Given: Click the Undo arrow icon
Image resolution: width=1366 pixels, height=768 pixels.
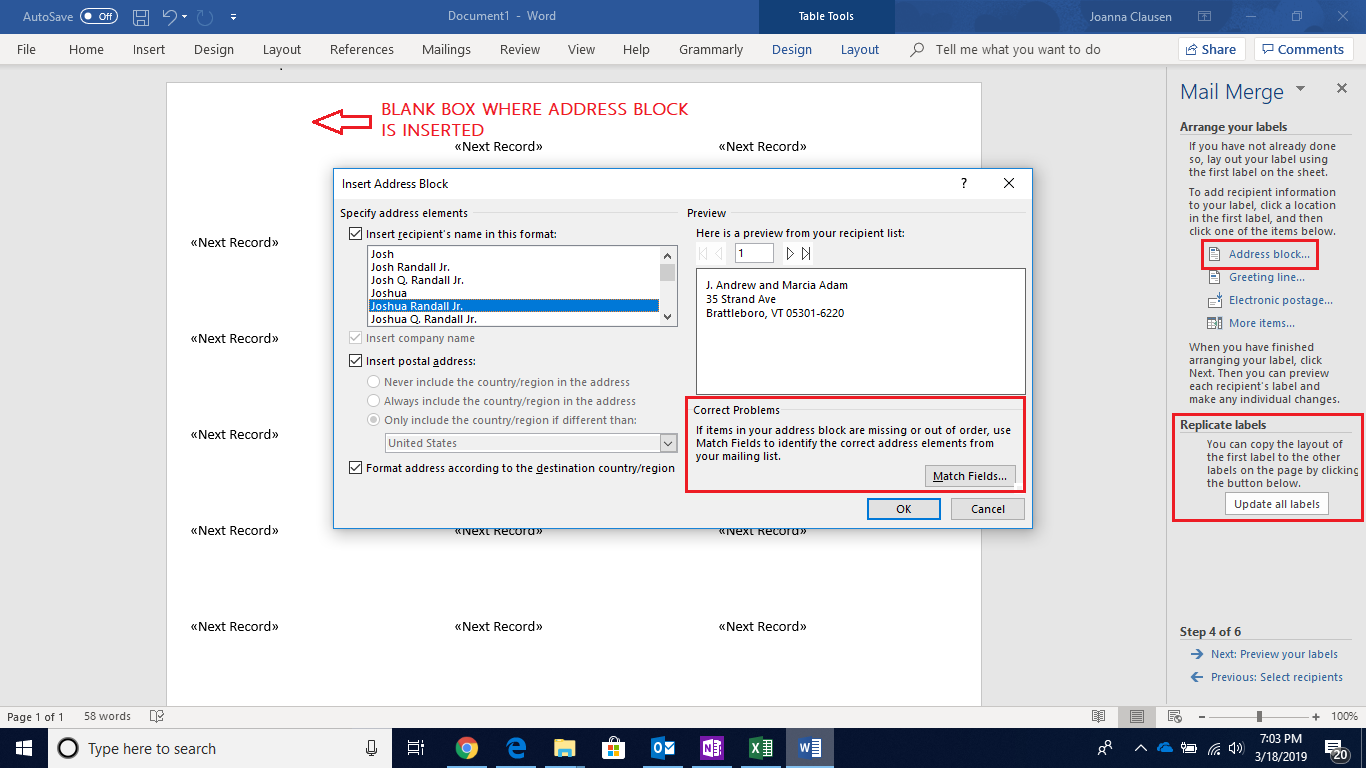Looking at the screenshot, I should [170, 17].
